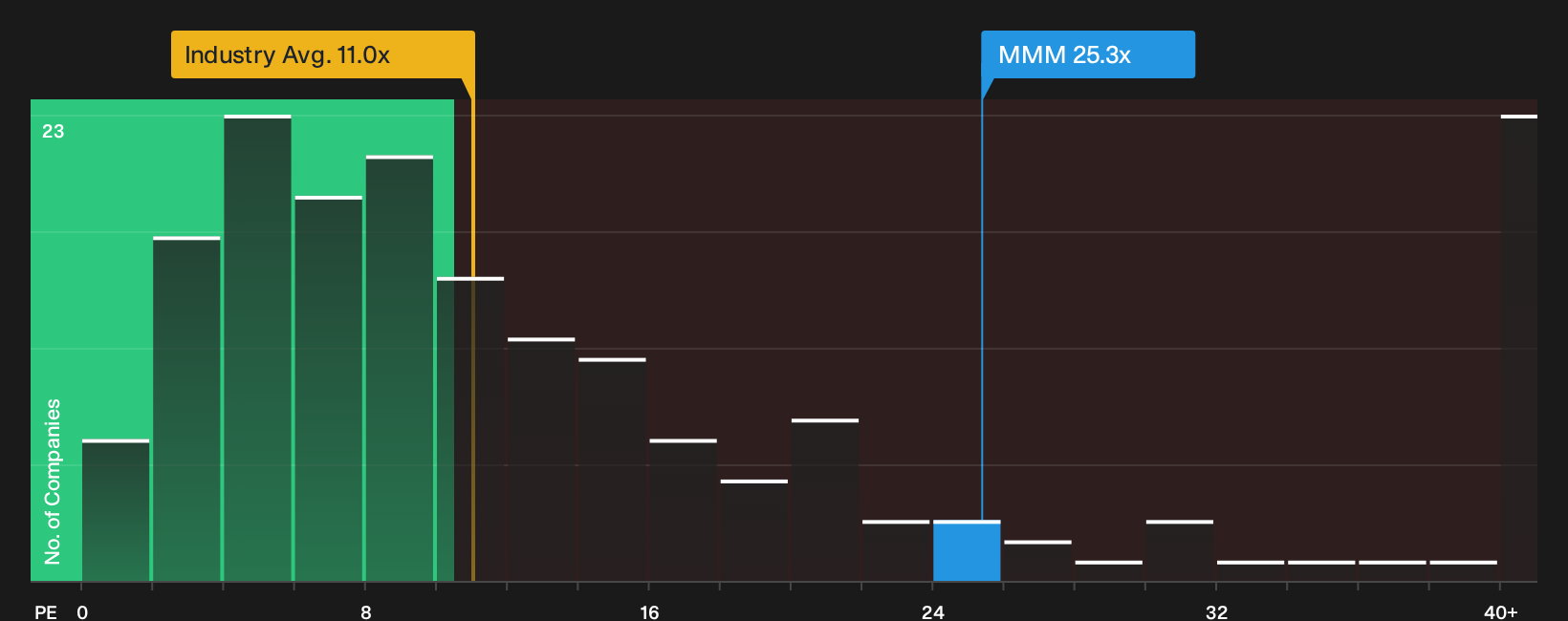Click the histogram bar at PE 12-14
Image resolution: width=1568 pixels, height=621 pixels.
tap(541, 460)
